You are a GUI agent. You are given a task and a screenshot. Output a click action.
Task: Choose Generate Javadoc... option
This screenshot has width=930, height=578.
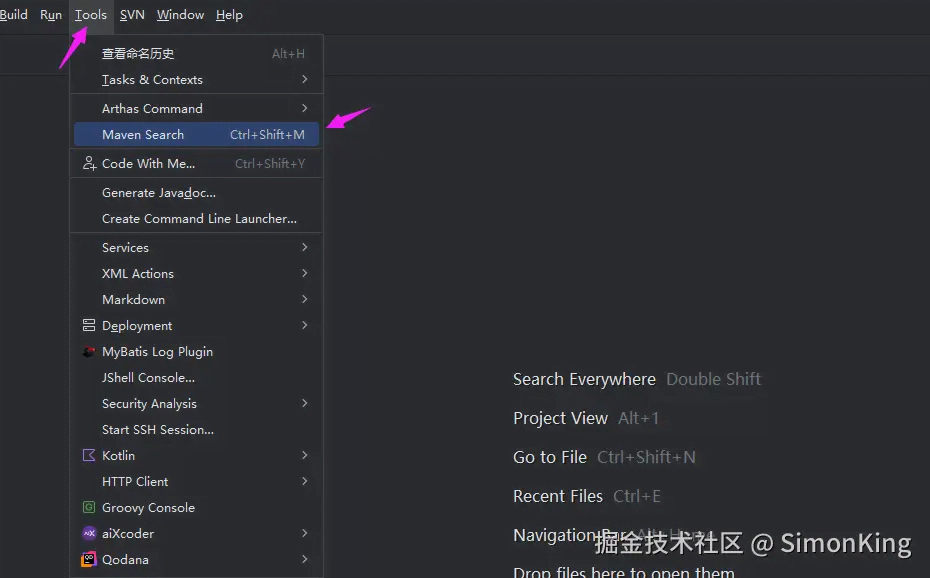[159, 192]
